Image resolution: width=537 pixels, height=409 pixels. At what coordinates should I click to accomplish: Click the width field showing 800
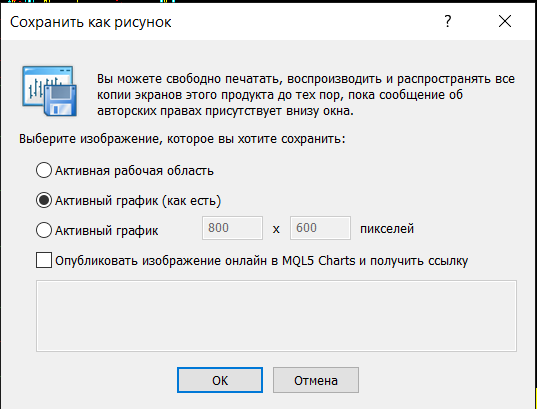232,228
